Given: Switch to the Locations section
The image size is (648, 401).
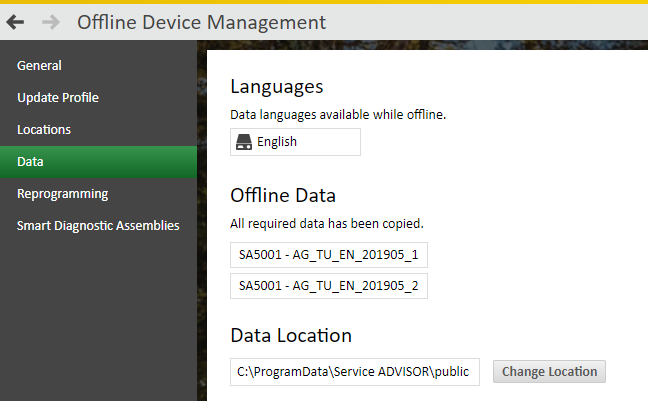Looking at the screenshot, I should click(98, 130).
